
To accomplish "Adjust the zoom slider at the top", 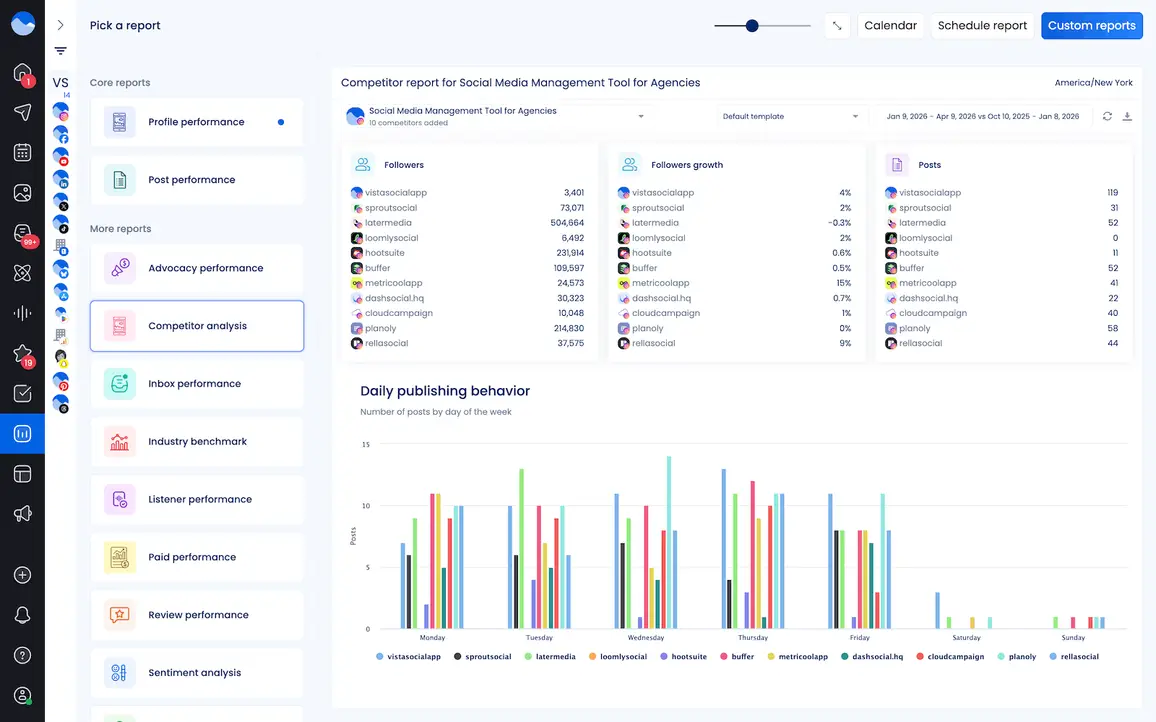I will click(x=752, y=25).
